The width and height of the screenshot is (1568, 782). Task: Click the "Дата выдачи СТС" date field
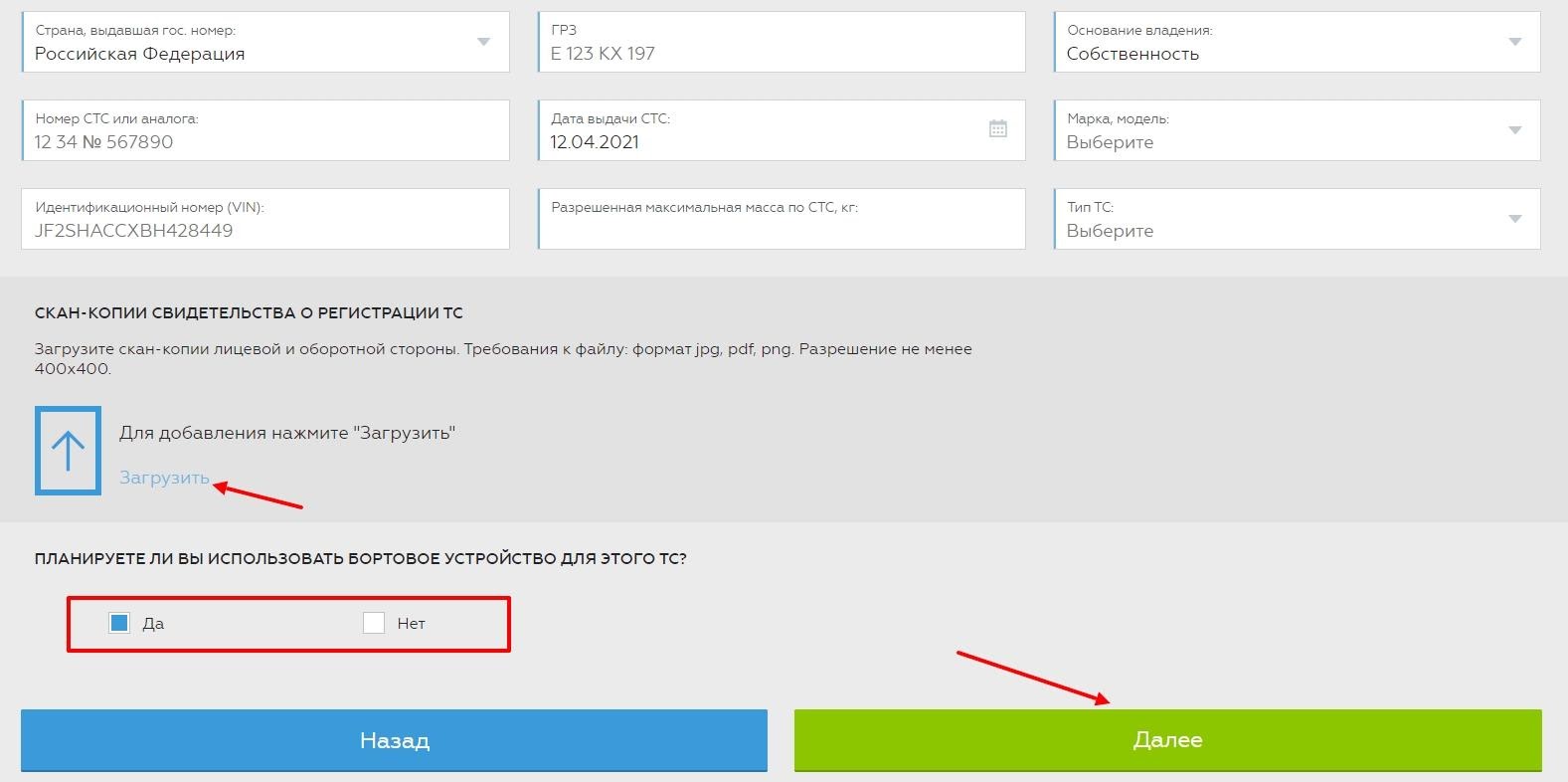[x=782, y=130]
